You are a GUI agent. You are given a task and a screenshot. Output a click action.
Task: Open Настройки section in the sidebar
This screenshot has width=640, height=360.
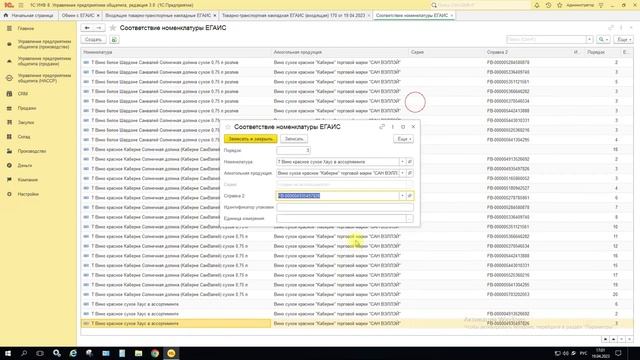[x=28, y=194]
